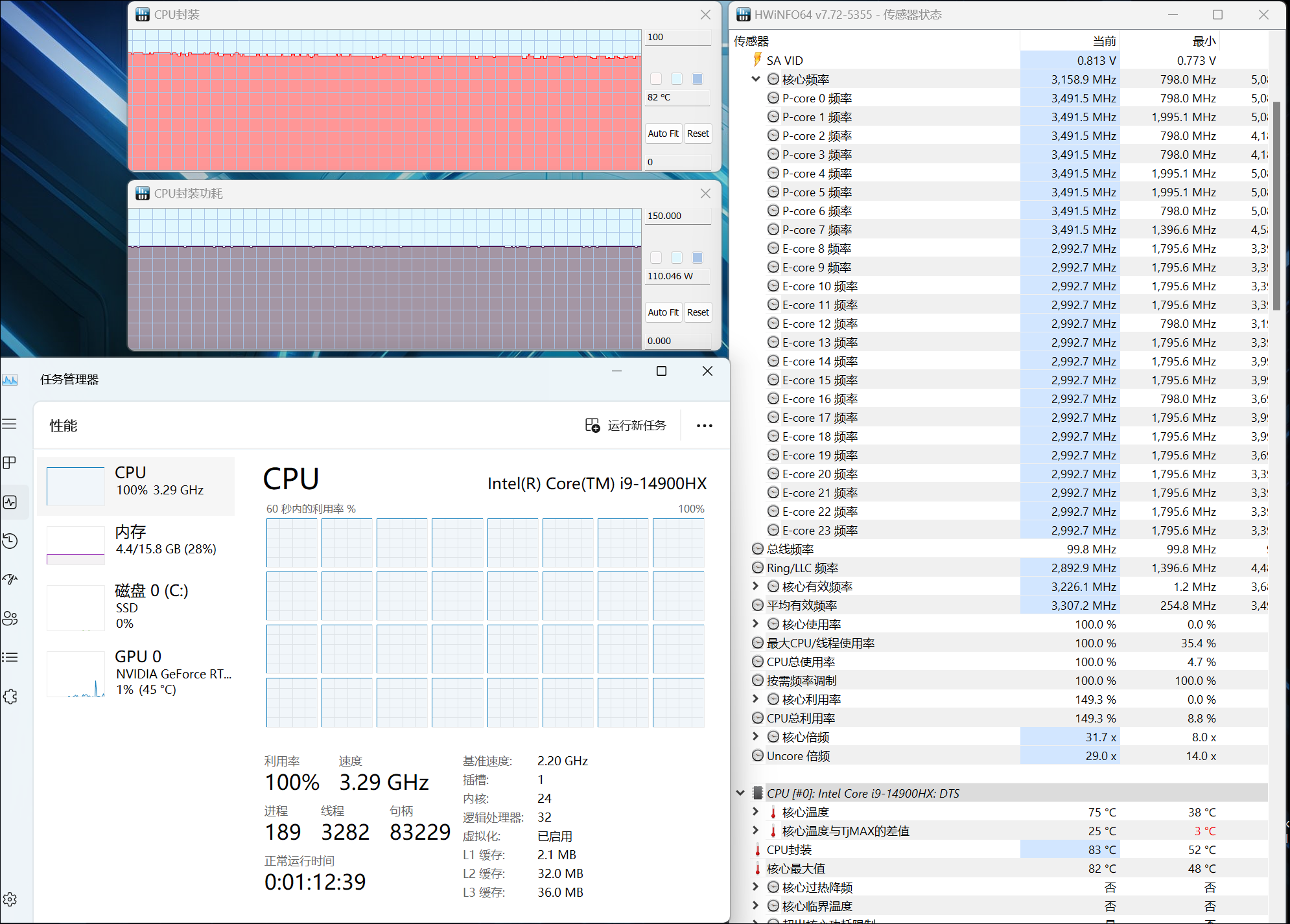Select GPU 0 in performance list
The height and width of the screenshot is (924, 1290).
pos(136,673)
